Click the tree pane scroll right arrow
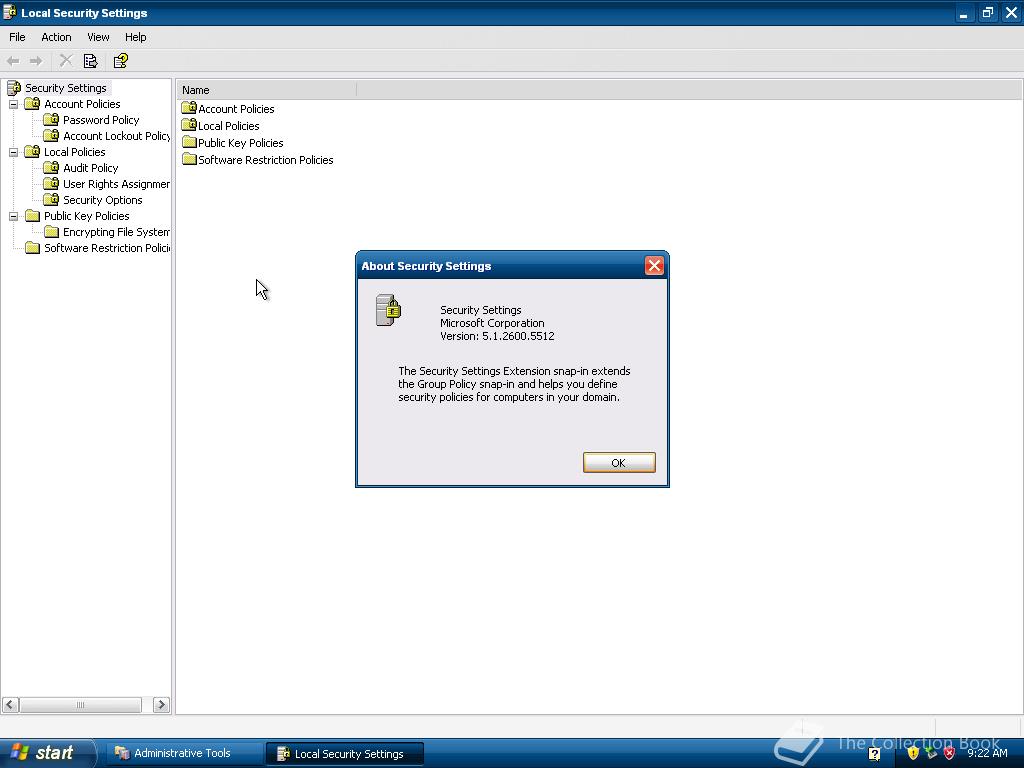The width and height of the screenshot is (1024, 768). tap(161, 705)
